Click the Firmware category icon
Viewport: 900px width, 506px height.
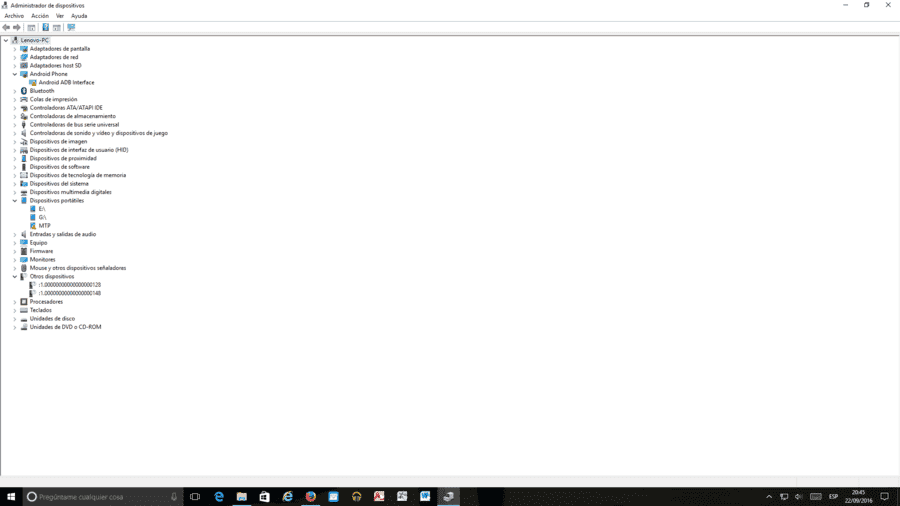pos(24,251)
